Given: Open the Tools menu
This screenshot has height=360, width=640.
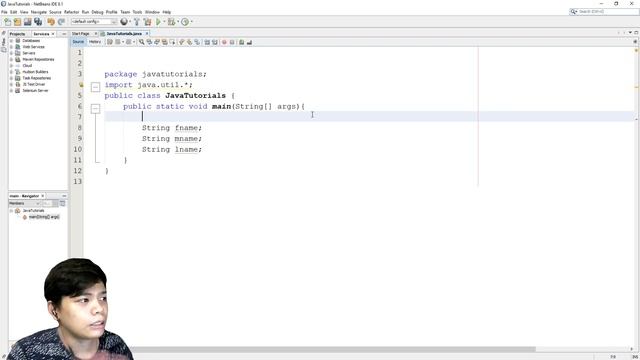Looking at the screenshot, I should 138,12.
